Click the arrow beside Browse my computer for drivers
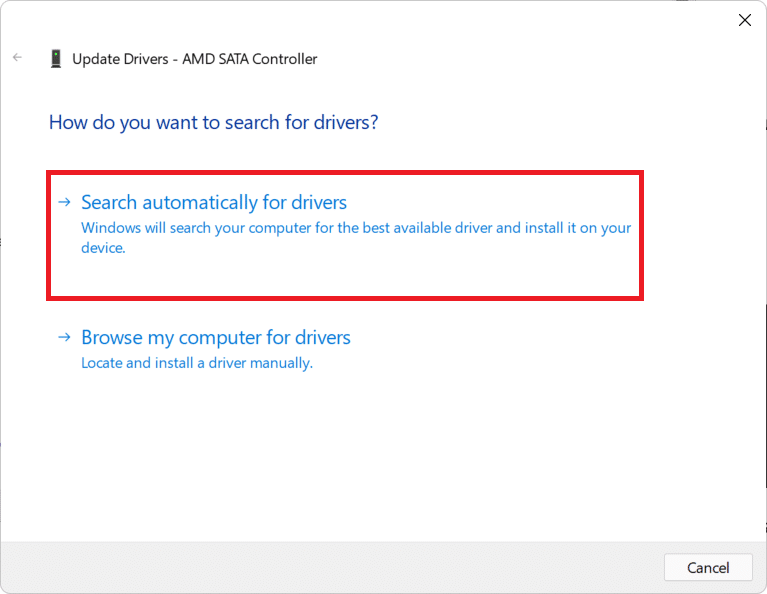Image resolution: width=767 pixels, height=594 pixels. click(x=64, y=337)
